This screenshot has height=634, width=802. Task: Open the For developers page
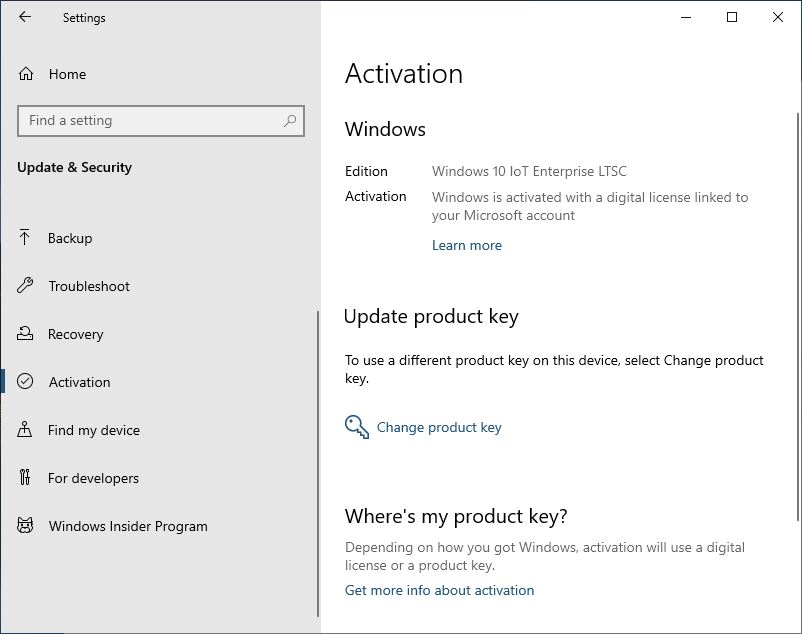93,479
